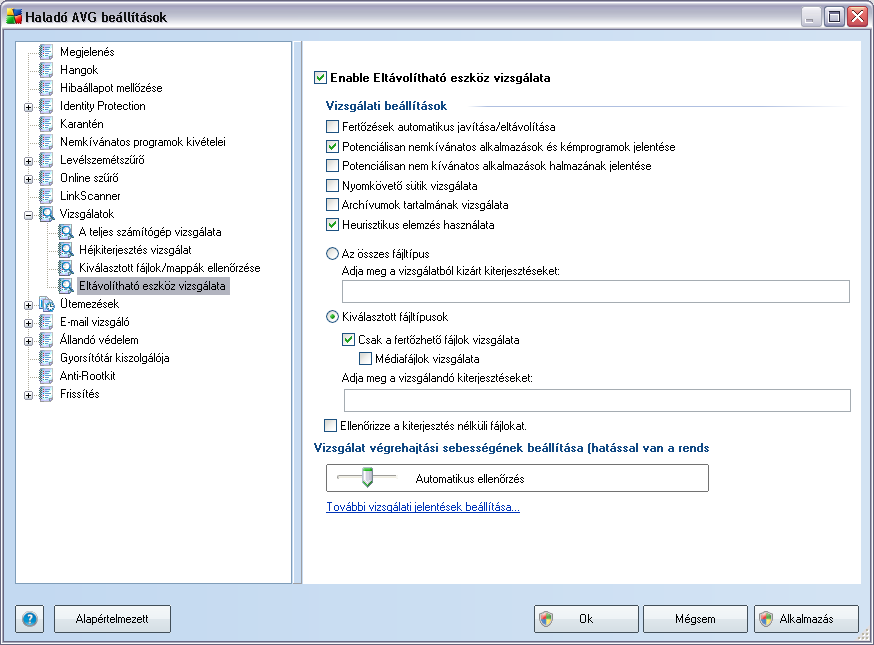This screenshot has height=645, width=874.
Task: Enable Nyomkövető sütik vizsgálata
Action: coord(332,186)
